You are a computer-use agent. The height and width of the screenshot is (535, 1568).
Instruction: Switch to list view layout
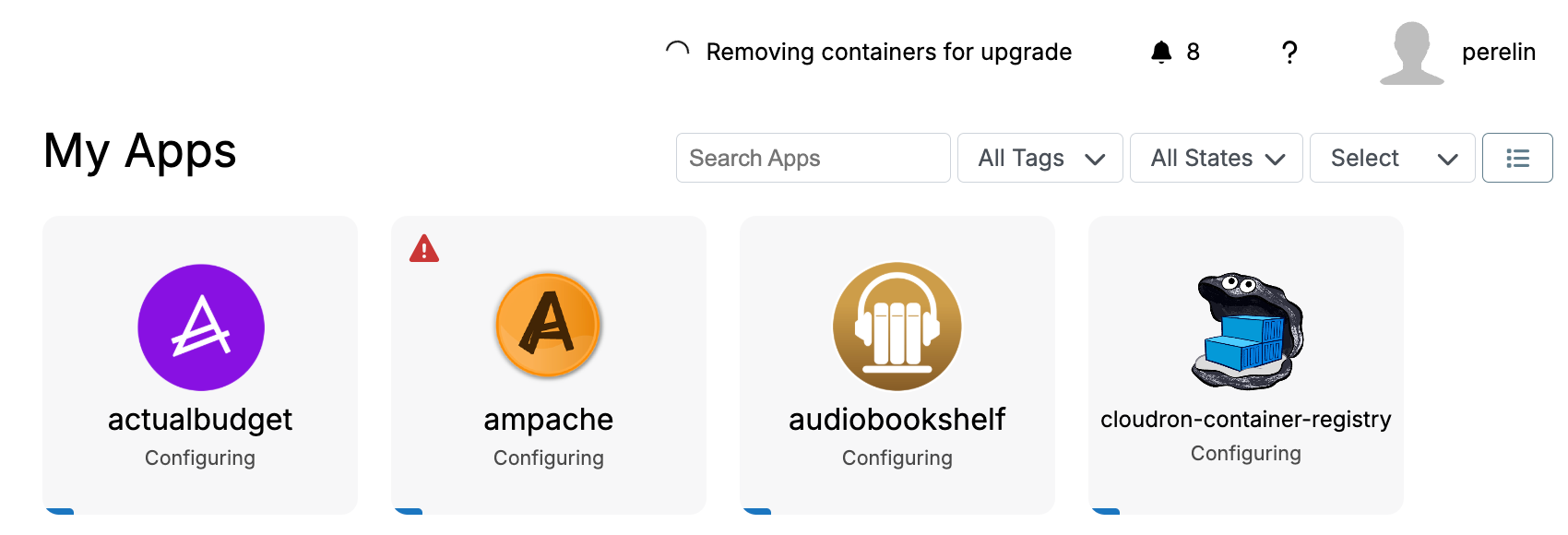click(x=1517, y=158)
